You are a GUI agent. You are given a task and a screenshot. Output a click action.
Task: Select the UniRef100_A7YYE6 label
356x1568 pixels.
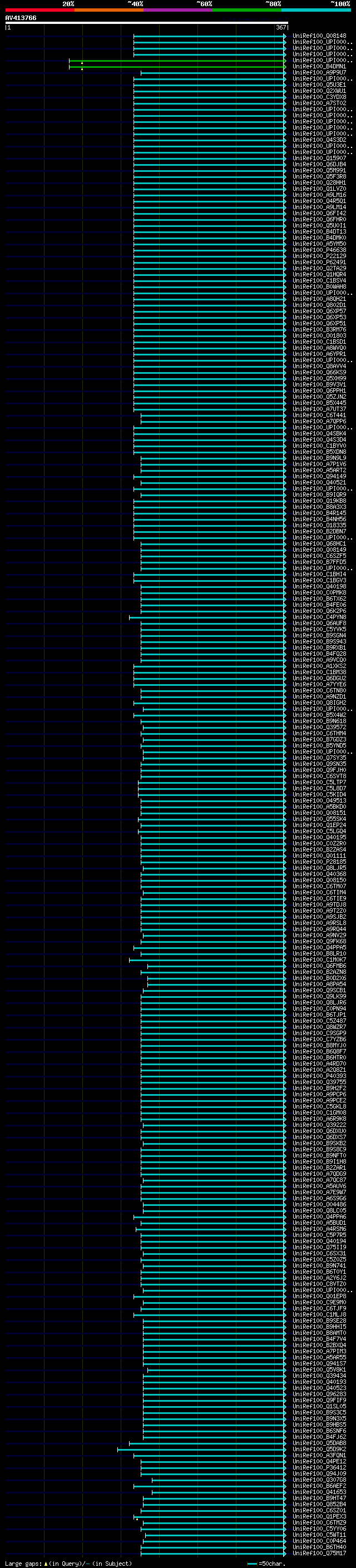click(319, 684)
